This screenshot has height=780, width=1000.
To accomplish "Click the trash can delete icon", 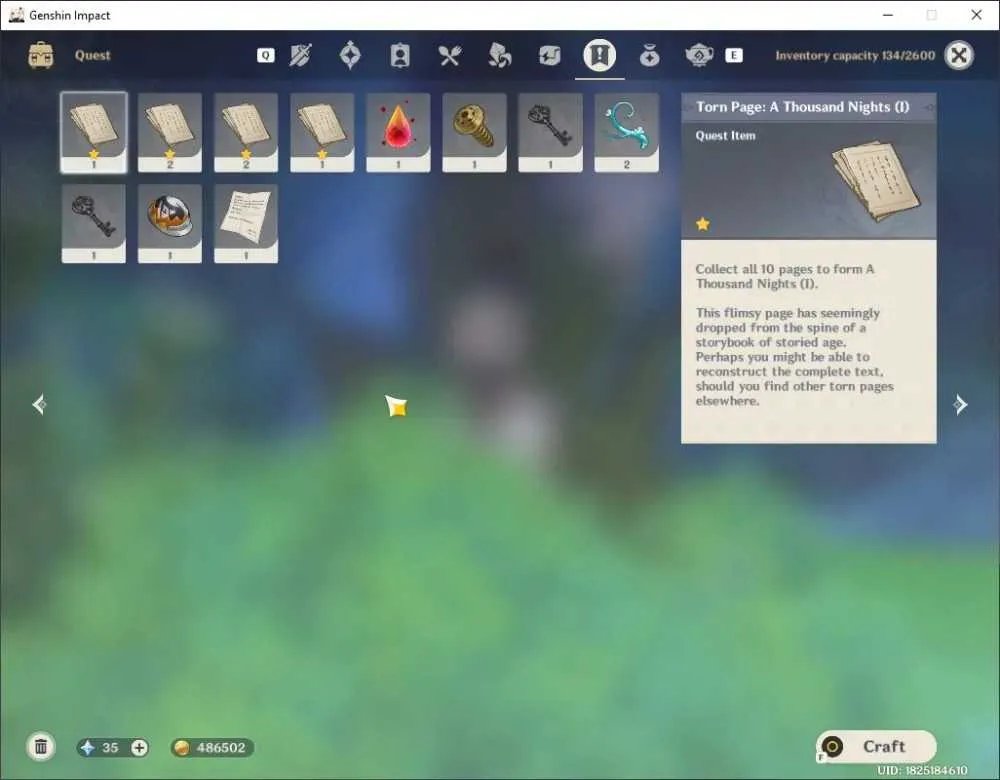I will click(41, 747).
